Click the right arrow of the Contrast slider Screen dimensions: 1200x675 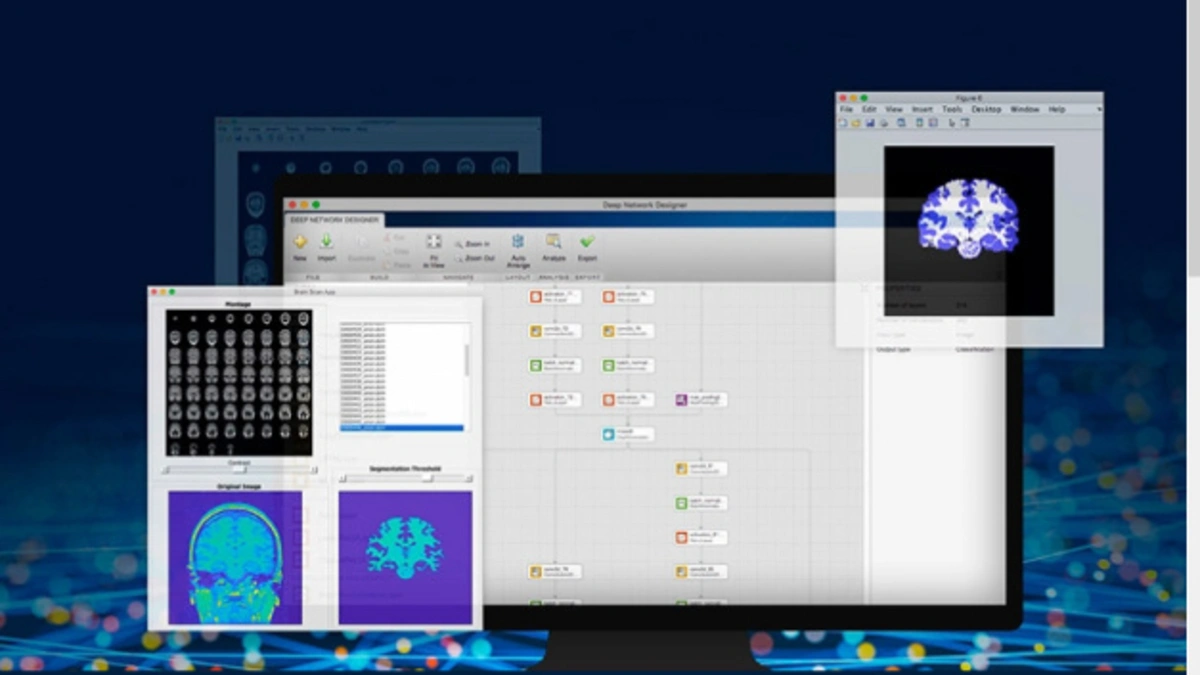[x=313, y=469]
